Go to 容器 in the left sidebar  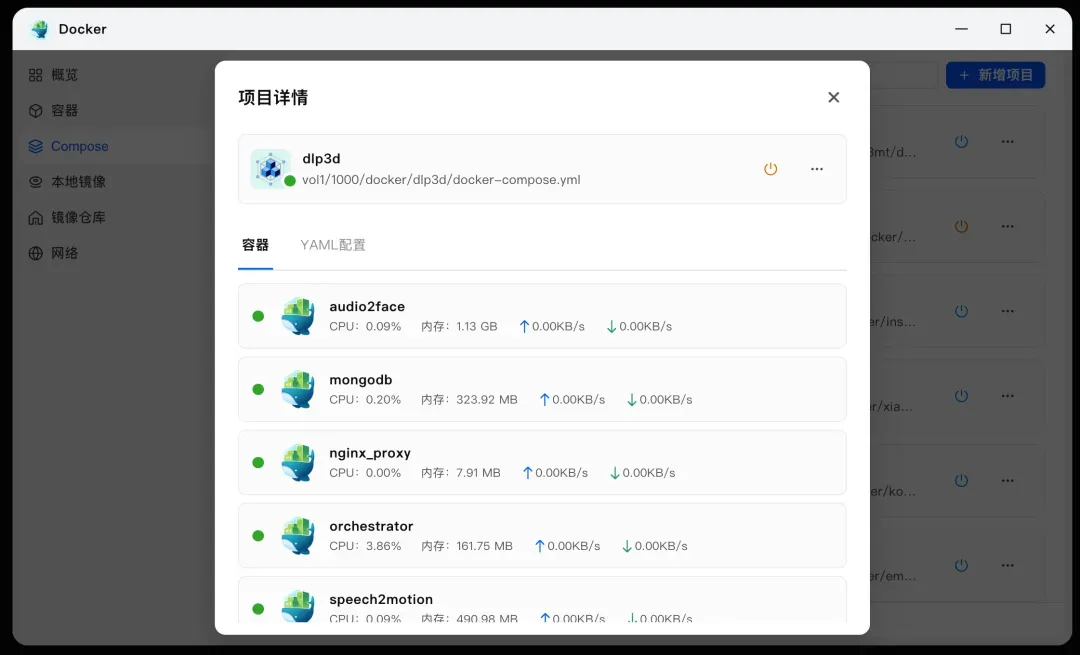click(65, 111)
